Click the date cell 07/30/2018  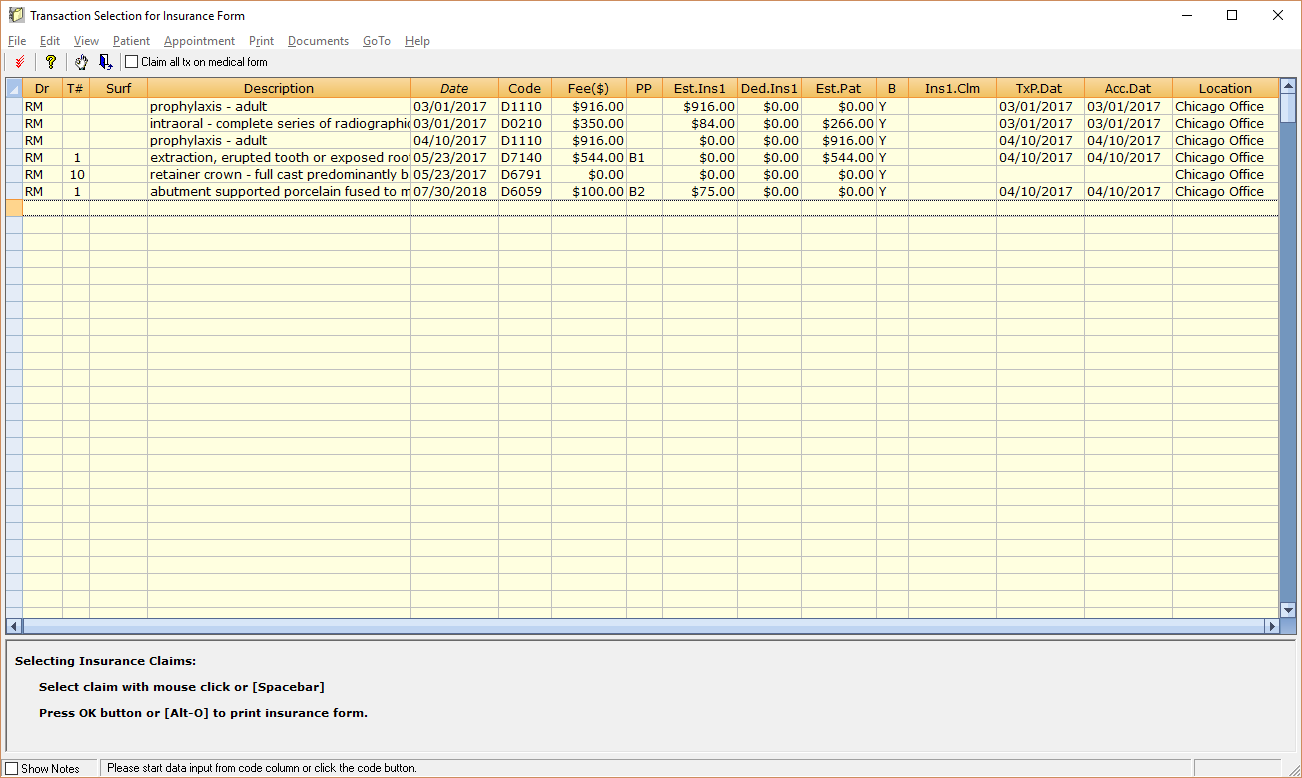454,191
